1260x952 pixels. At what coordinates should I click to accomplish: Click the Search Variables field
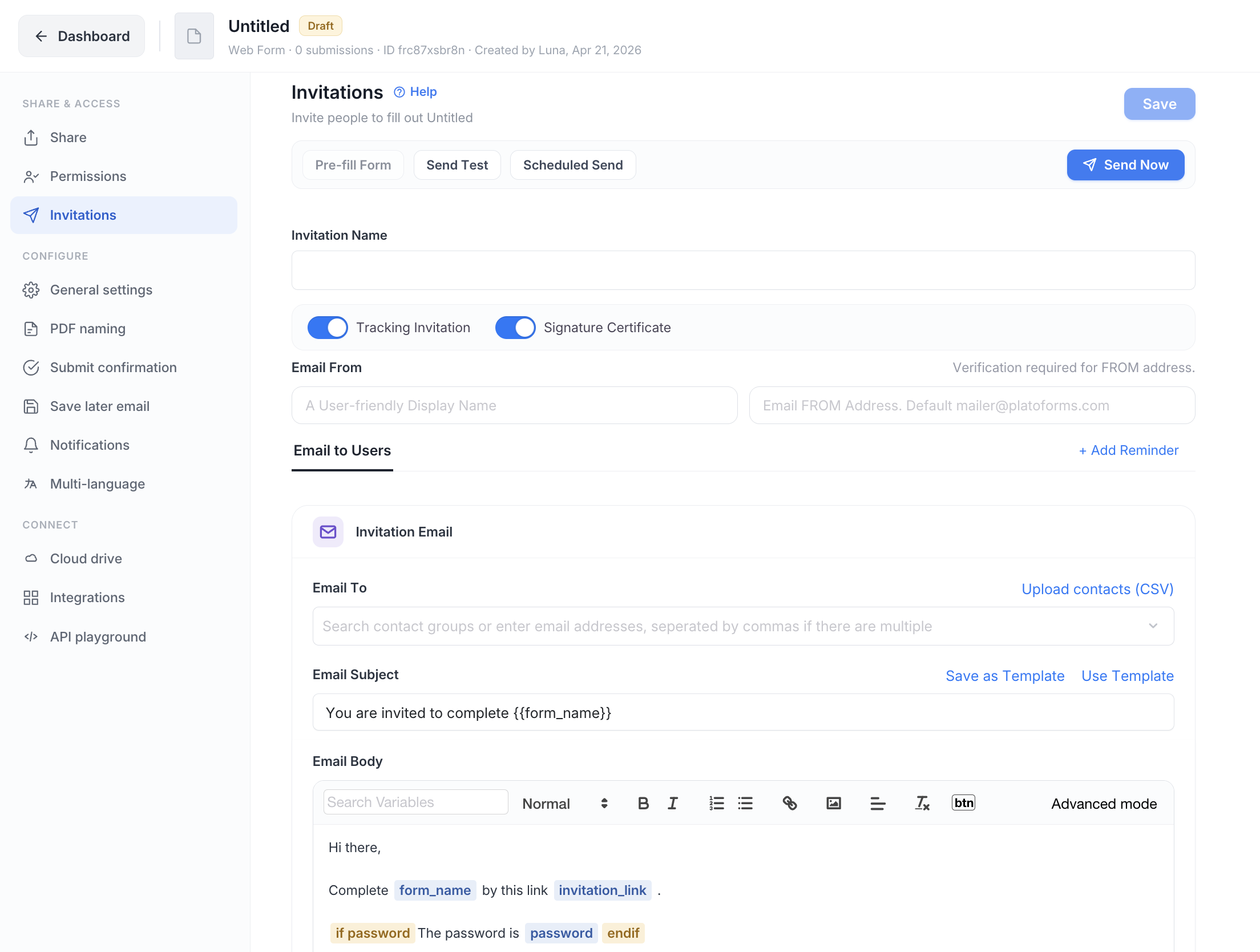(x=415, y=802)
